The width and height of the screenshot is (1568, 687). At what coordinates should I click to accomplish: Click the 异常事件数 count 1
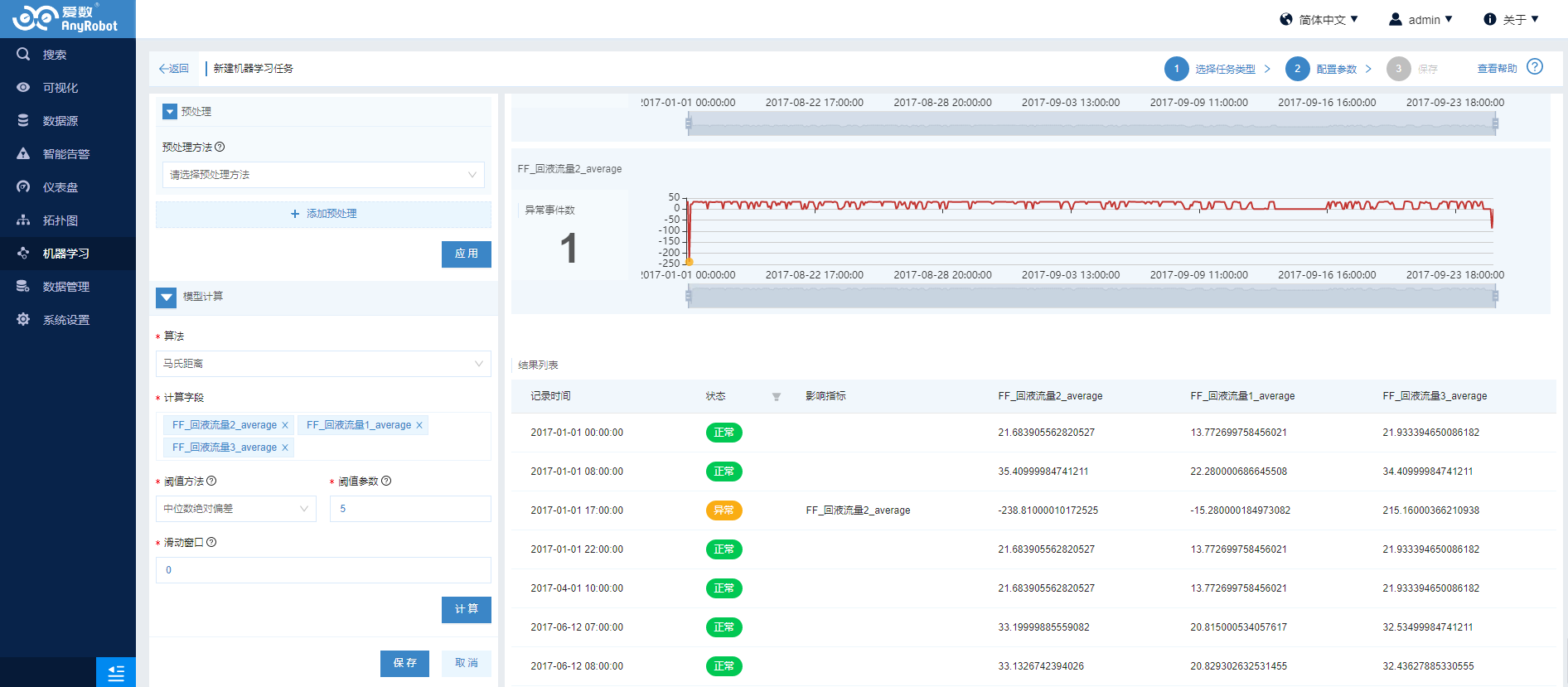[x=569, y=249]
